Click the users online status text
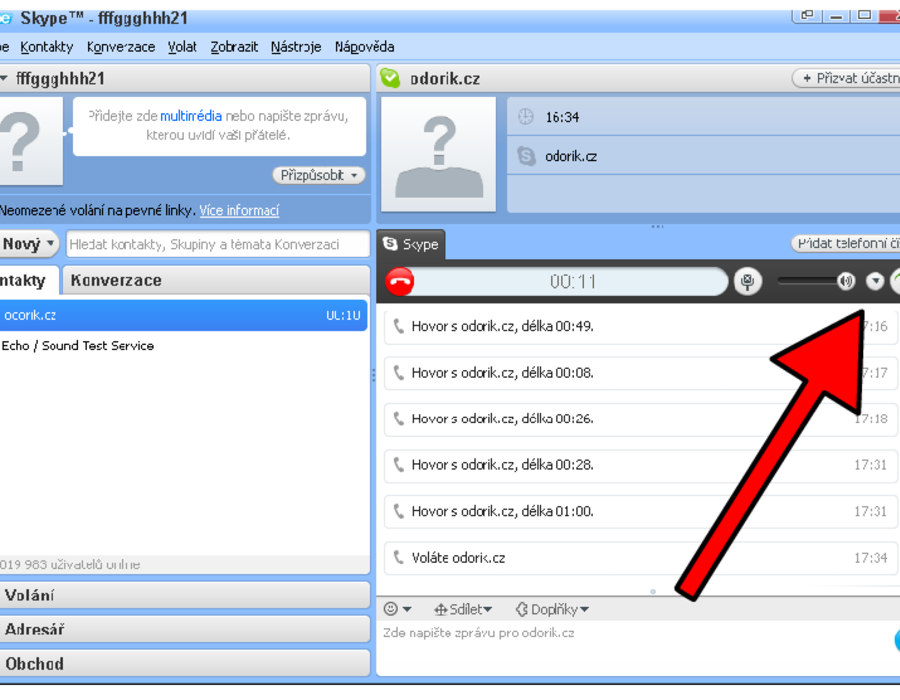 (x=70, y=565)
